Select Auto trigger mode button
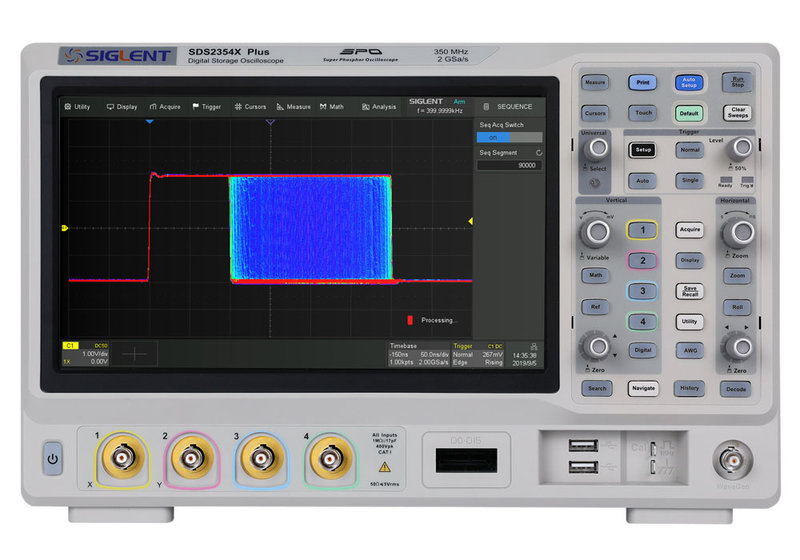The height and width of the screenshot is (560, 800). [x=642, y=181]
